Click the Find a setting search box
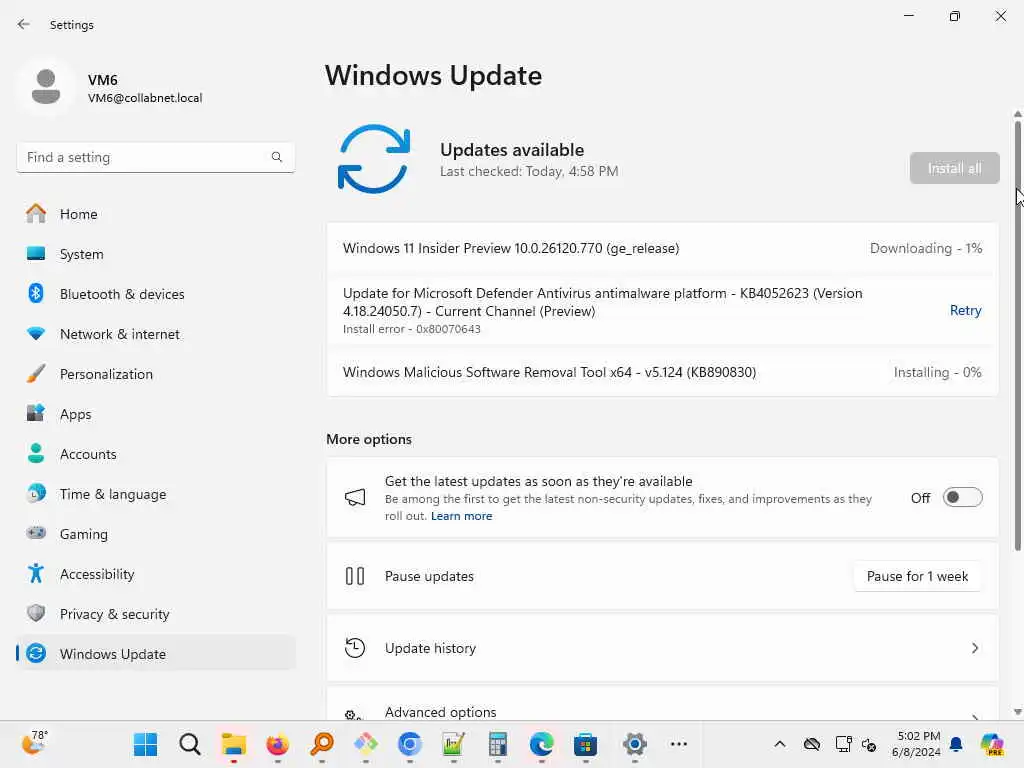 [x=155, y=157]
